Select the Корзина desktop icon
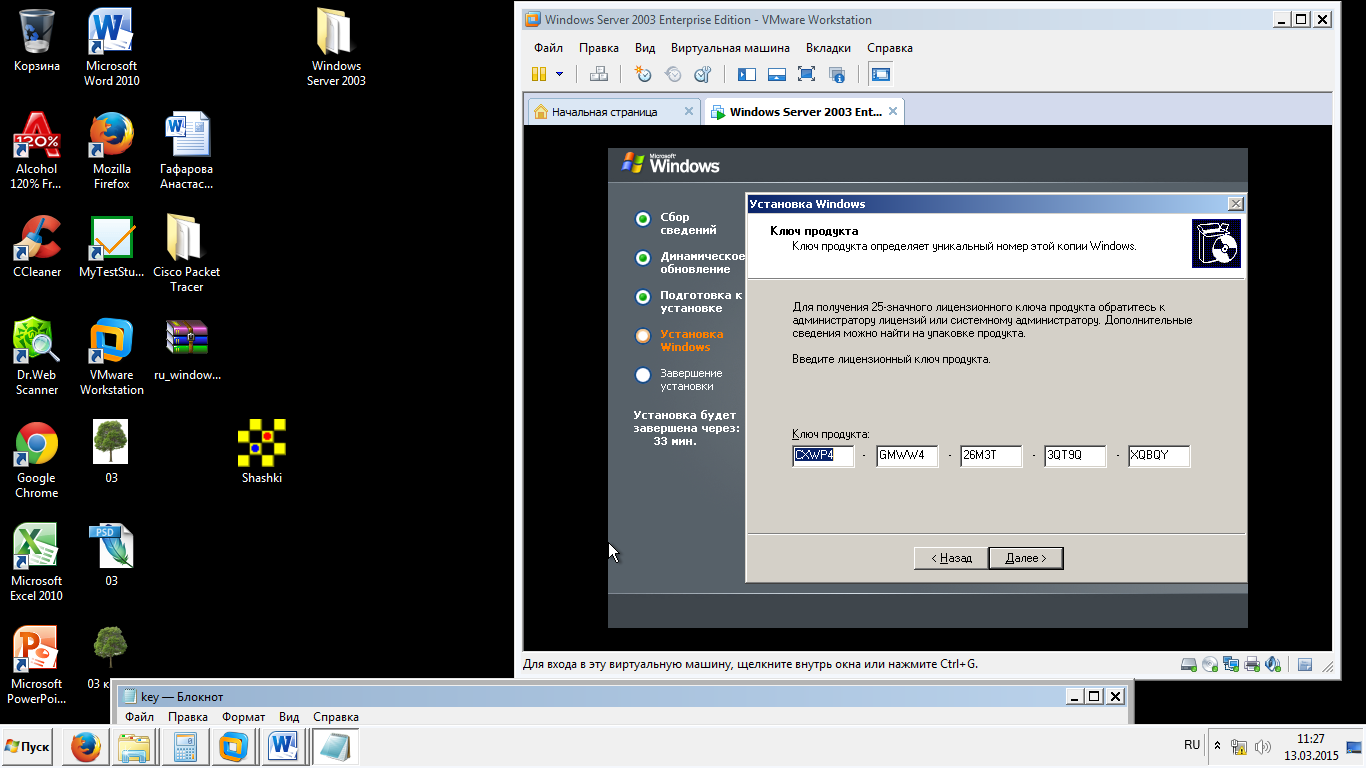 37,40
